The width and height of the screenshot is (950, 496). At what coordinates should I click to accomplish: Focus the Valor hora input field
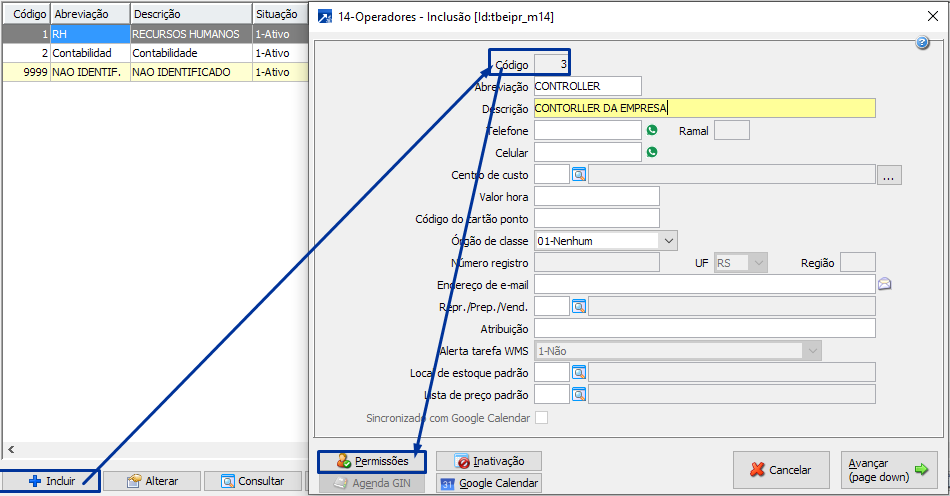[597, 196]
